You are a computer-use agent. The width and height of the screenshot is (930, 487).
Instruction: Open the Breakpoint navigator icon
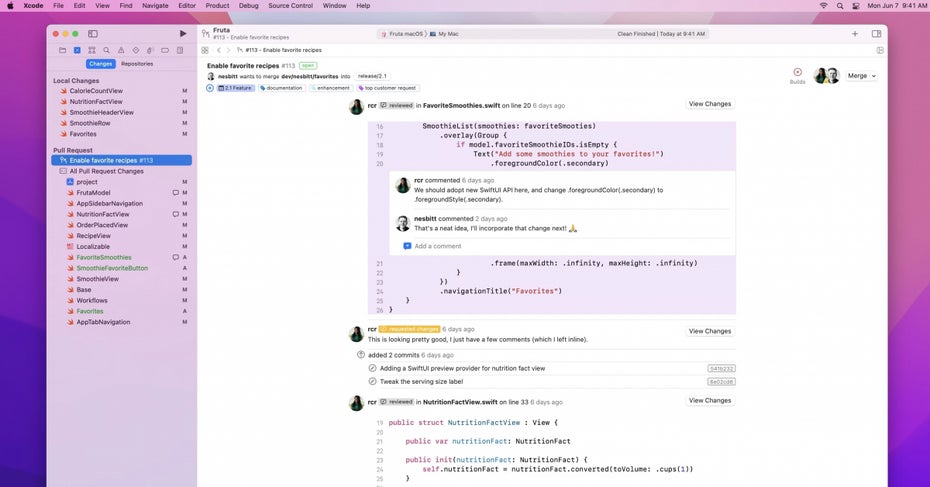[165, 50]
